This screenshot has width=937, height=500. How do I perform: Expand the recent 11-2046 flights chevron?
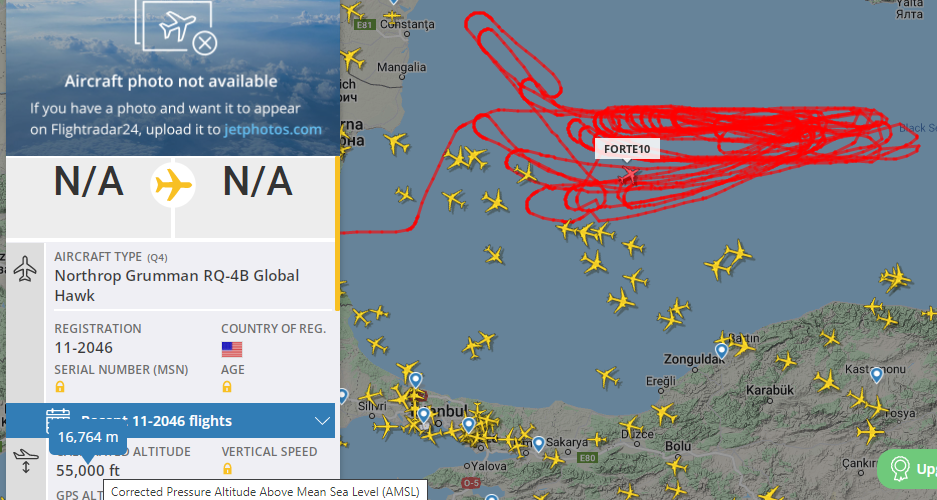click(322, 421)
